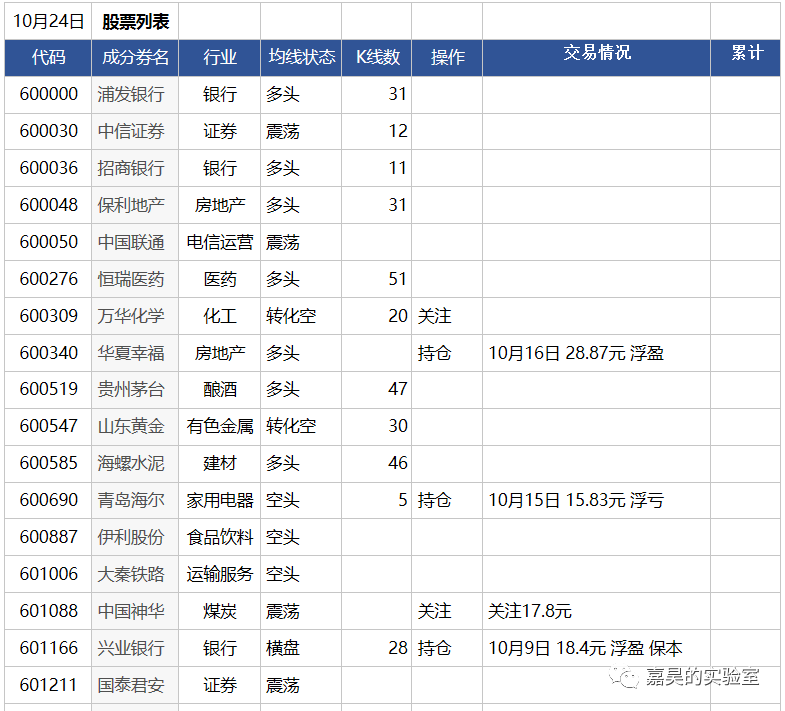This screenshot has height=711, width=785.
Task: Select the 化工 industry cell
Action: coord(219,316)
